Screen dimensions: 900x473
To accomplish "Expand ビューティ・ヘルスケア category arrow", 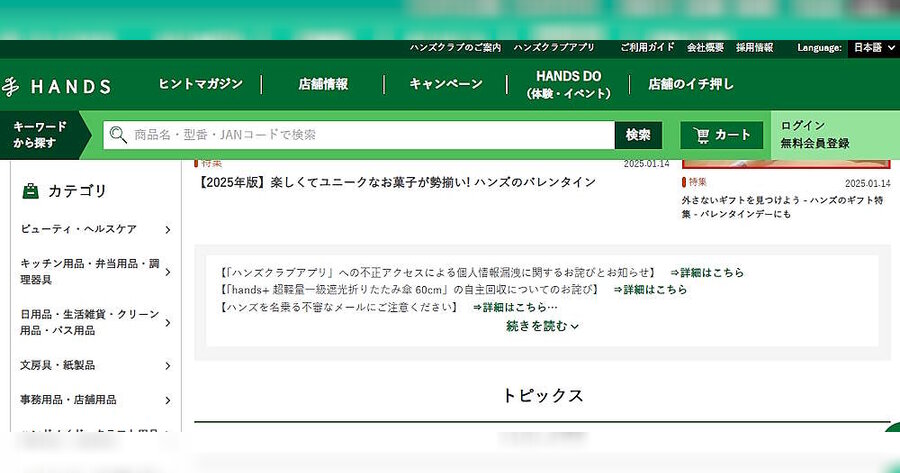I will [x=168, y=230].
